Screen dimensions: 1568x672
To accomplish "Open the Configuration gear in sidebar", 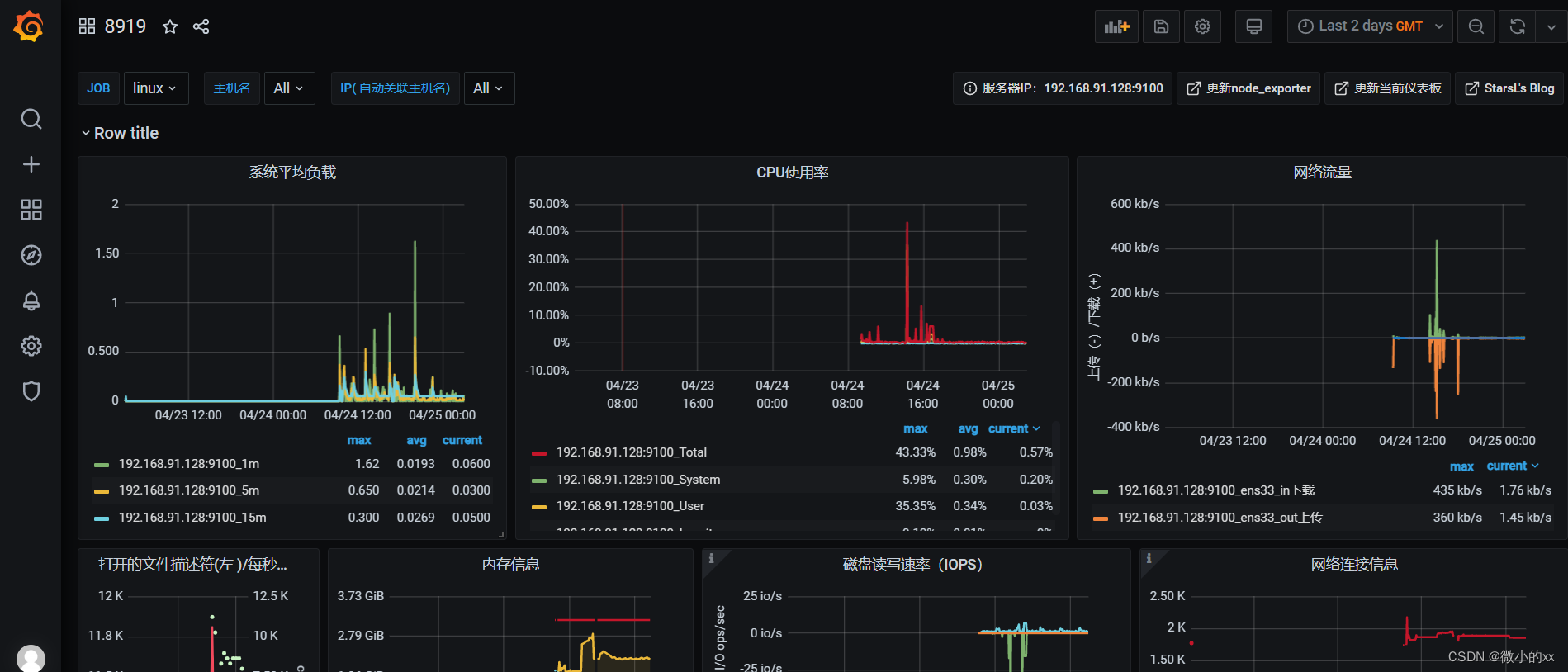I will 31,346.
